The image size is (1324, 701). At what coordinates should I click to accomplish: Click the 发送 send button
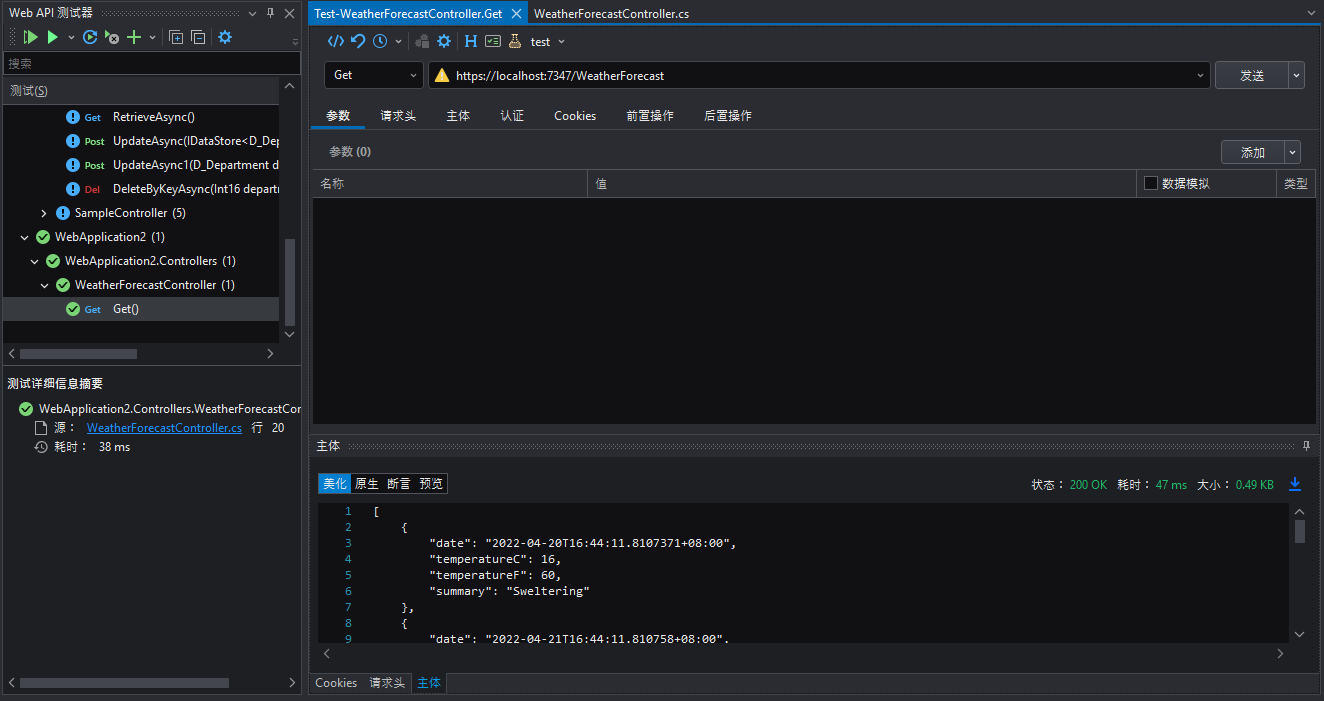click(1251, 75)
